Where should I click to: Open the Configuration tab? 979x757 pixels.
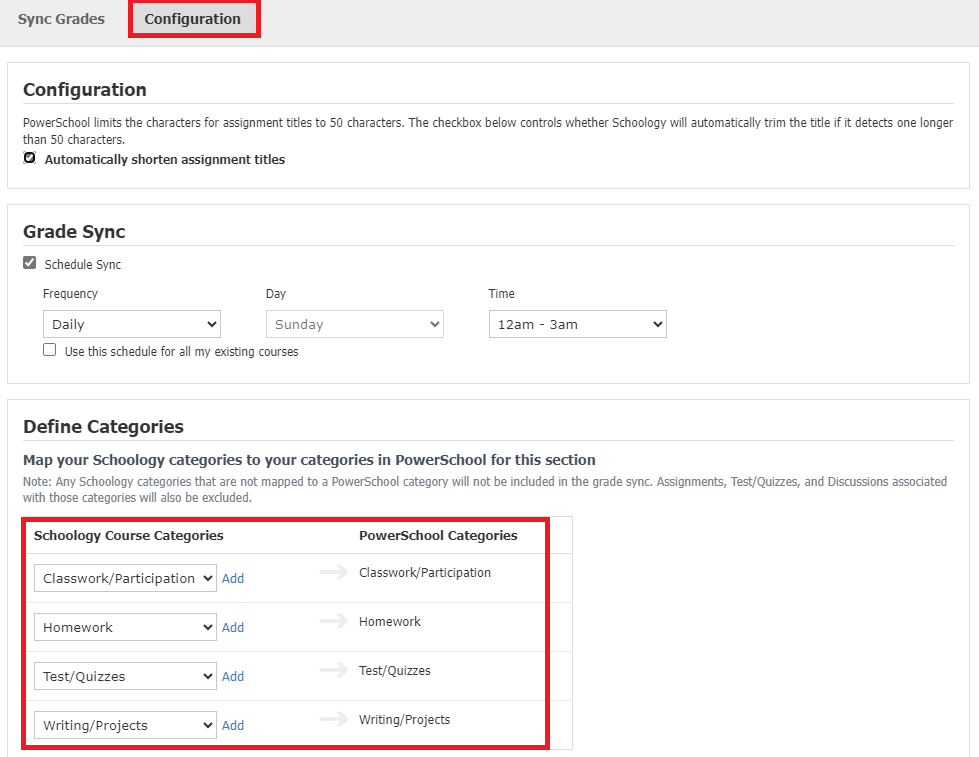click(x=192, y=19)
